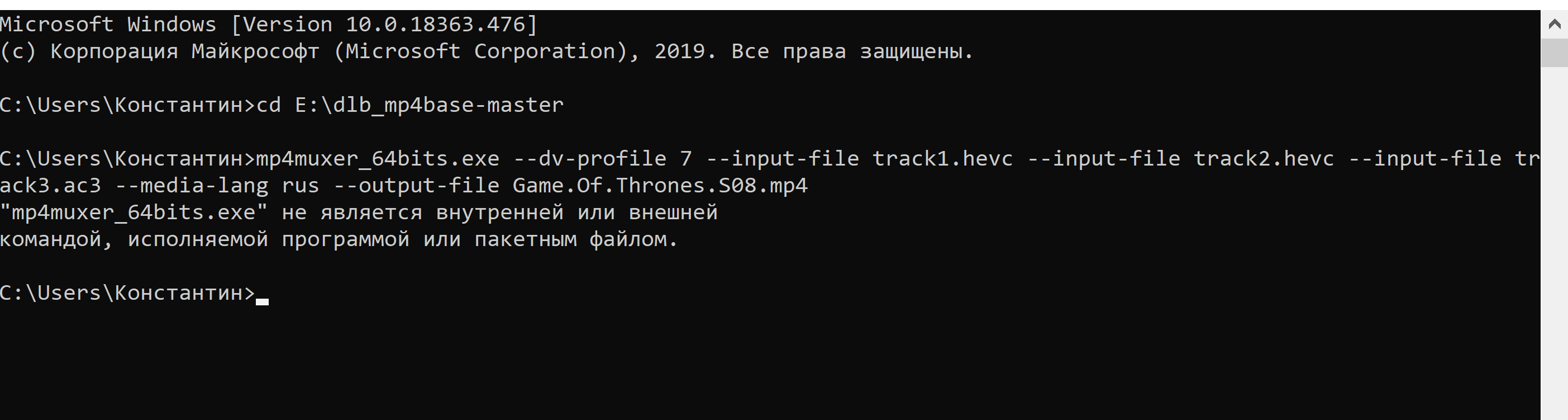Viewport: 1568px width, 420px height.
Task: Click "Microsoft Corporation" in the copyright line
Action: click(x=481, y=51)
